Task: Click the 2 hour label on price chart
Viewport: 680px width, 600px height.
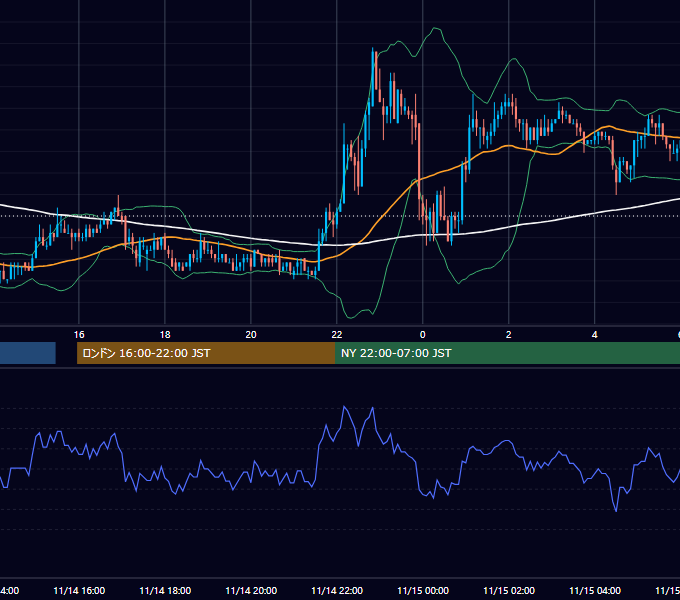Action: [508, 335]
